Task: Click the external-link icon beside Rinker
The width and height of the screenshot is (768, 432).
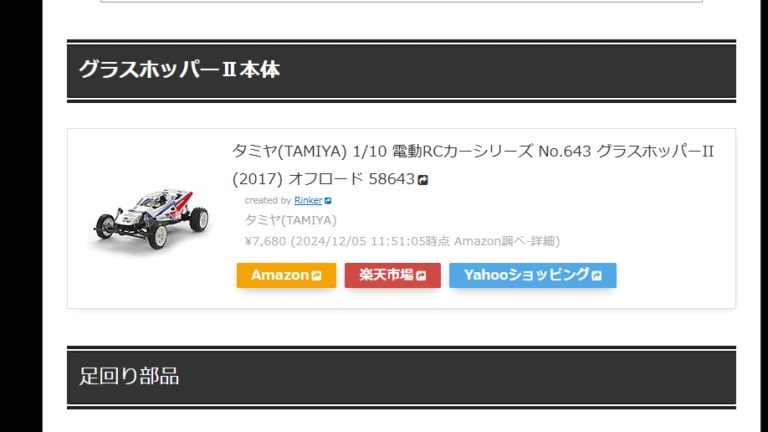Action: point(328,201)
